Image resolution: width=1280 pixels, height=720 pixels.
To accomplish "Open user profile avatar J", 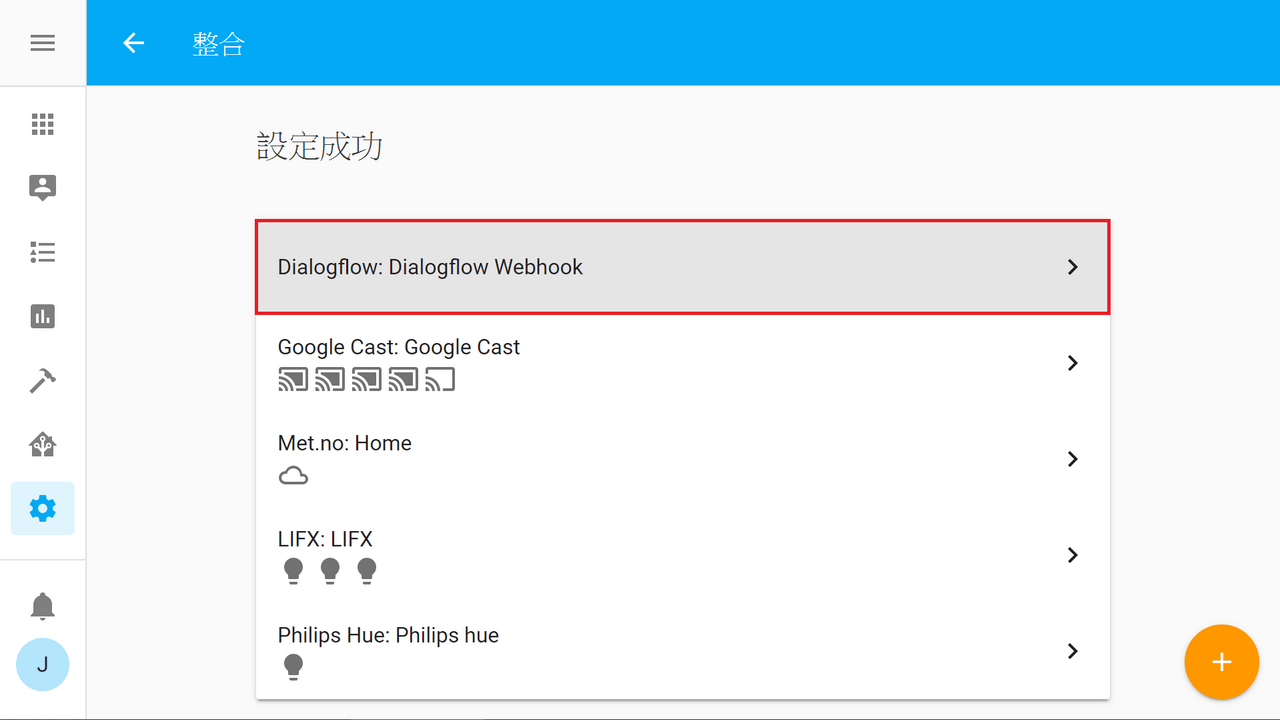I will click(x=42, y=664).
